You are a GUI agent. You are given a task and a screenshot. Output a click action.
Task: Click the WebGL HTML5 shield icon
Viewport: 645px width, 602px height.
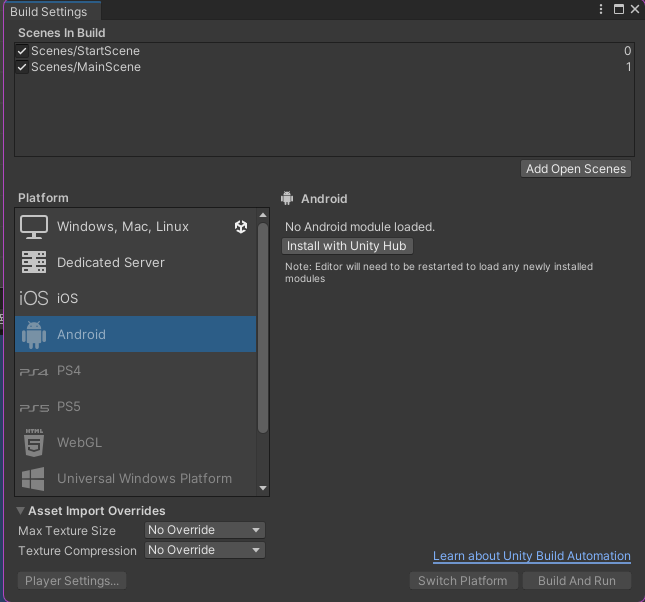[34, 443]
